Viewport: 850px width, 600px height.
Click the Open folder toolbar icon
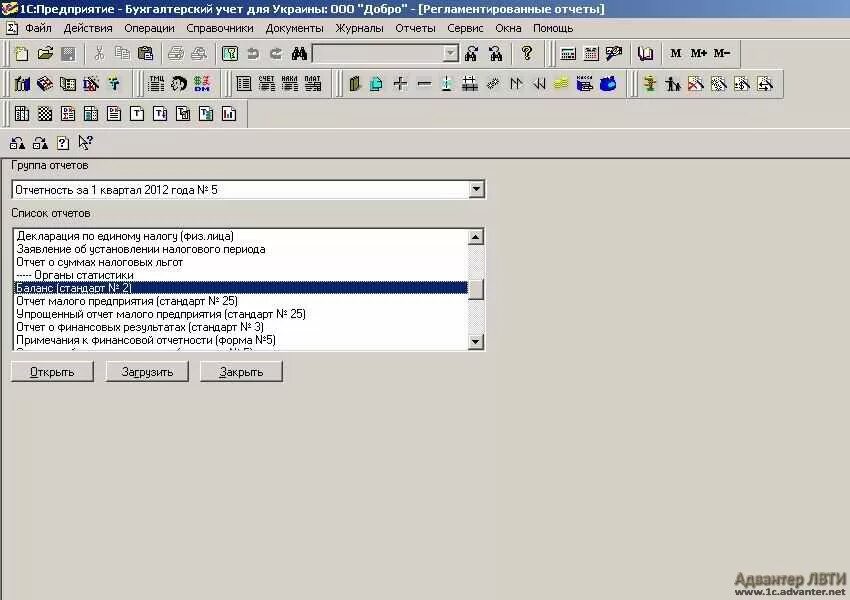46,53
